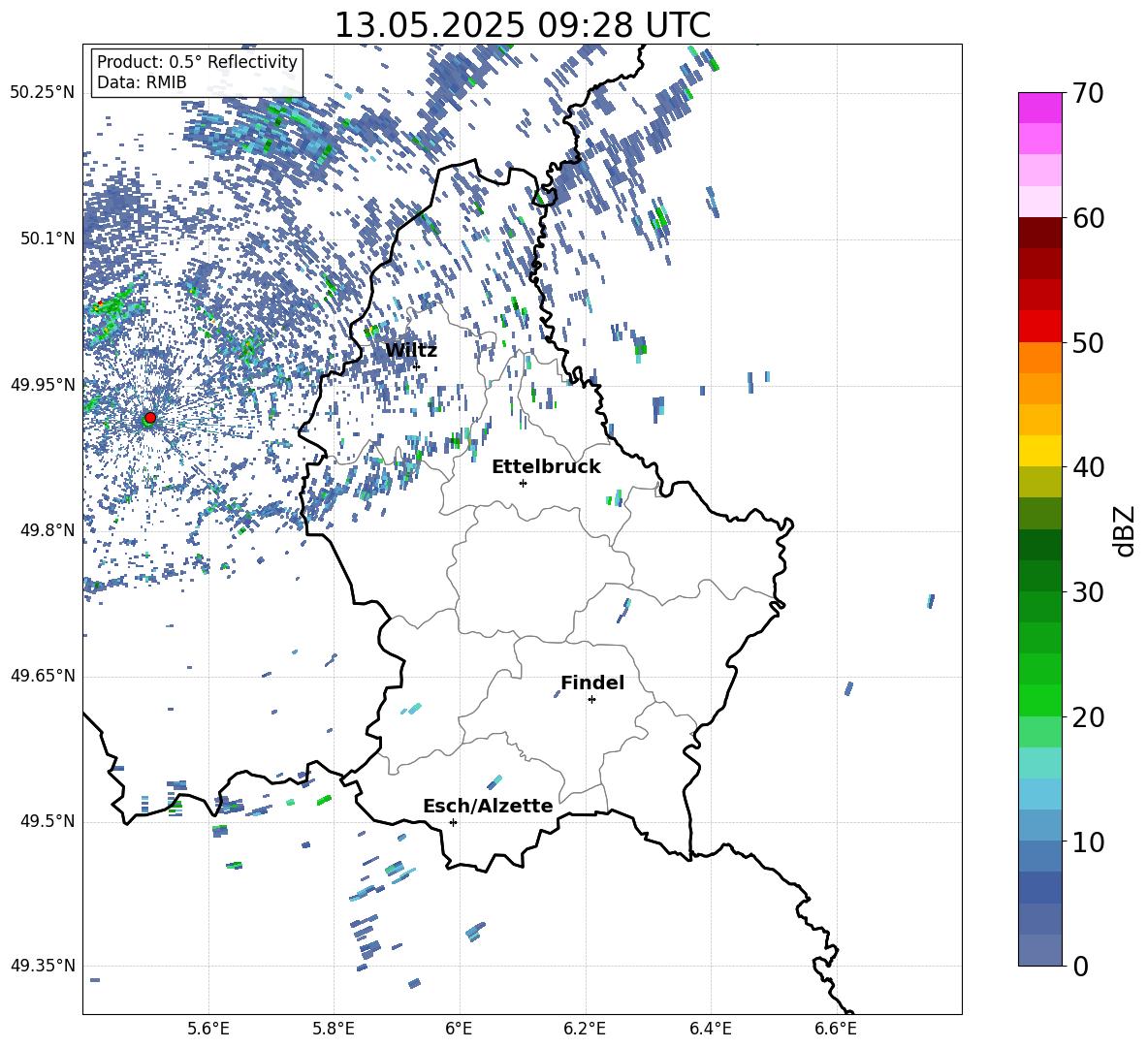This screenshot has height=1048, width=1148.
Task: Click the light cyan band around 15 dBZ
Action: pos(1039,763)
